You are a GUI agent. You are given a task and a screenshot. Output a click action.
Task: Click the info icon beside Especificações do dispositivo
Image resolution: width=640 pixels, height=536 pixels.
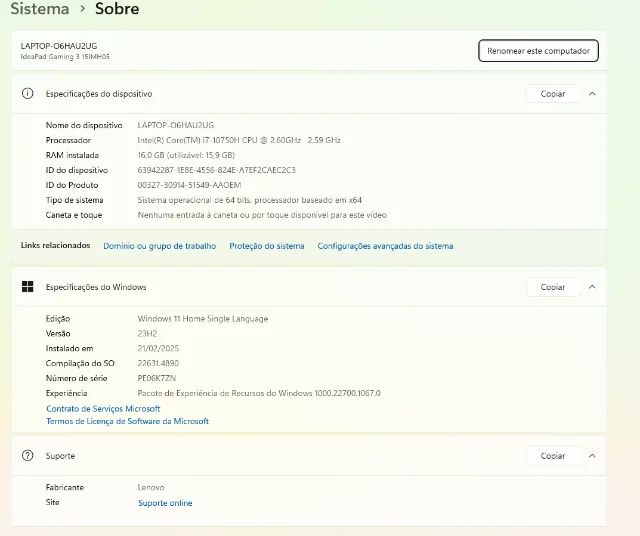28,93
